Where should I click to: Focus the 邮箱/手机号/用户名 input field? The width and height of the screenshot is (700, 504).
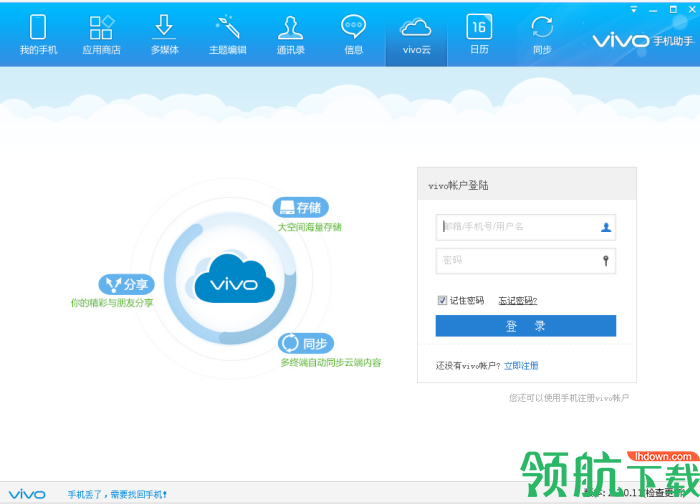coord(525,227)
